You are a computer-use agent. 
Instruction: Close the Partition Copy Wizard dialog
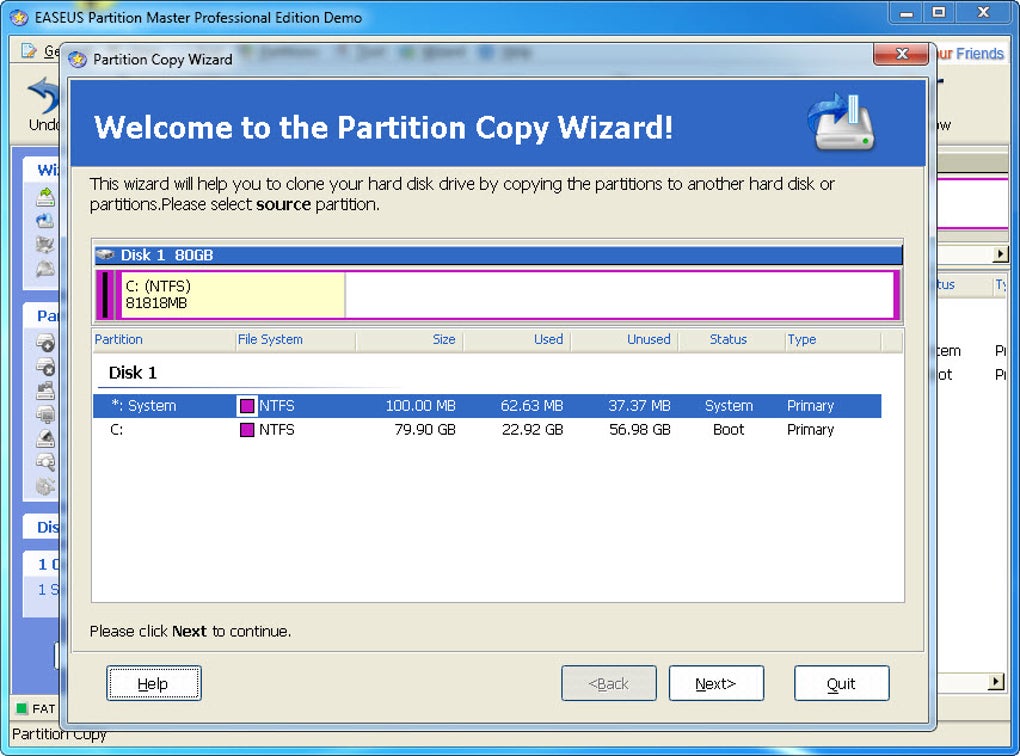tap(901, 54)
